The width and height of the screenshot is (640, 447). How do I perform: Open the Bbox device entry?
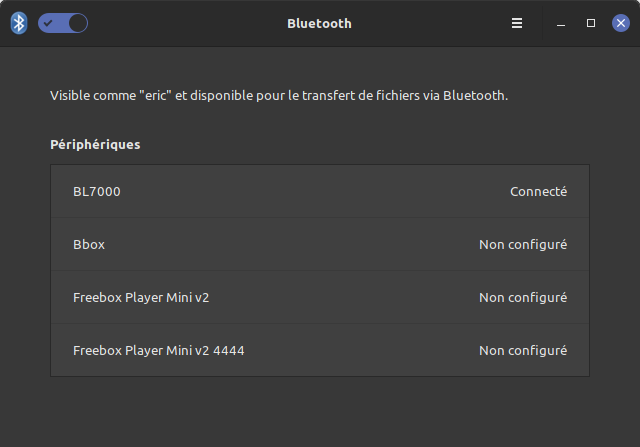tap(89, 244)
